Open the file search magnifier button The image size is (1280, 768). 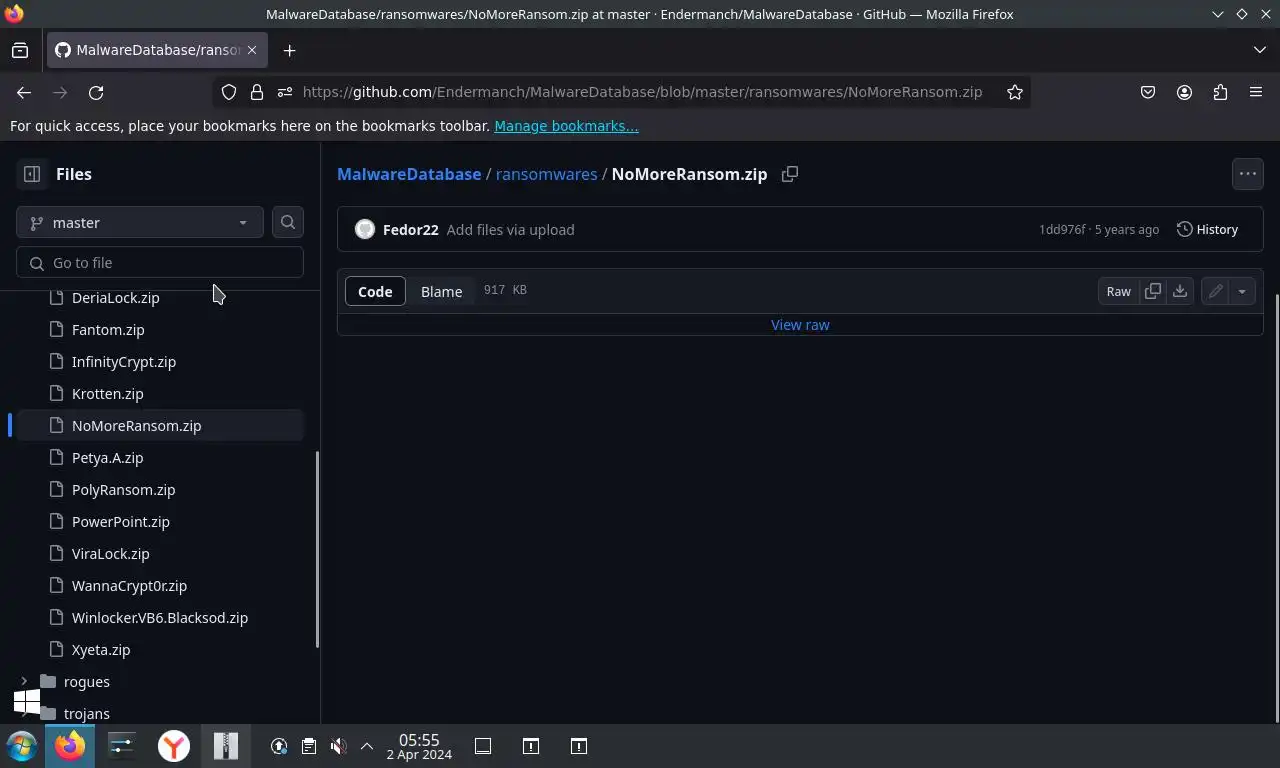pyautogui.click(x=288, y=222)
